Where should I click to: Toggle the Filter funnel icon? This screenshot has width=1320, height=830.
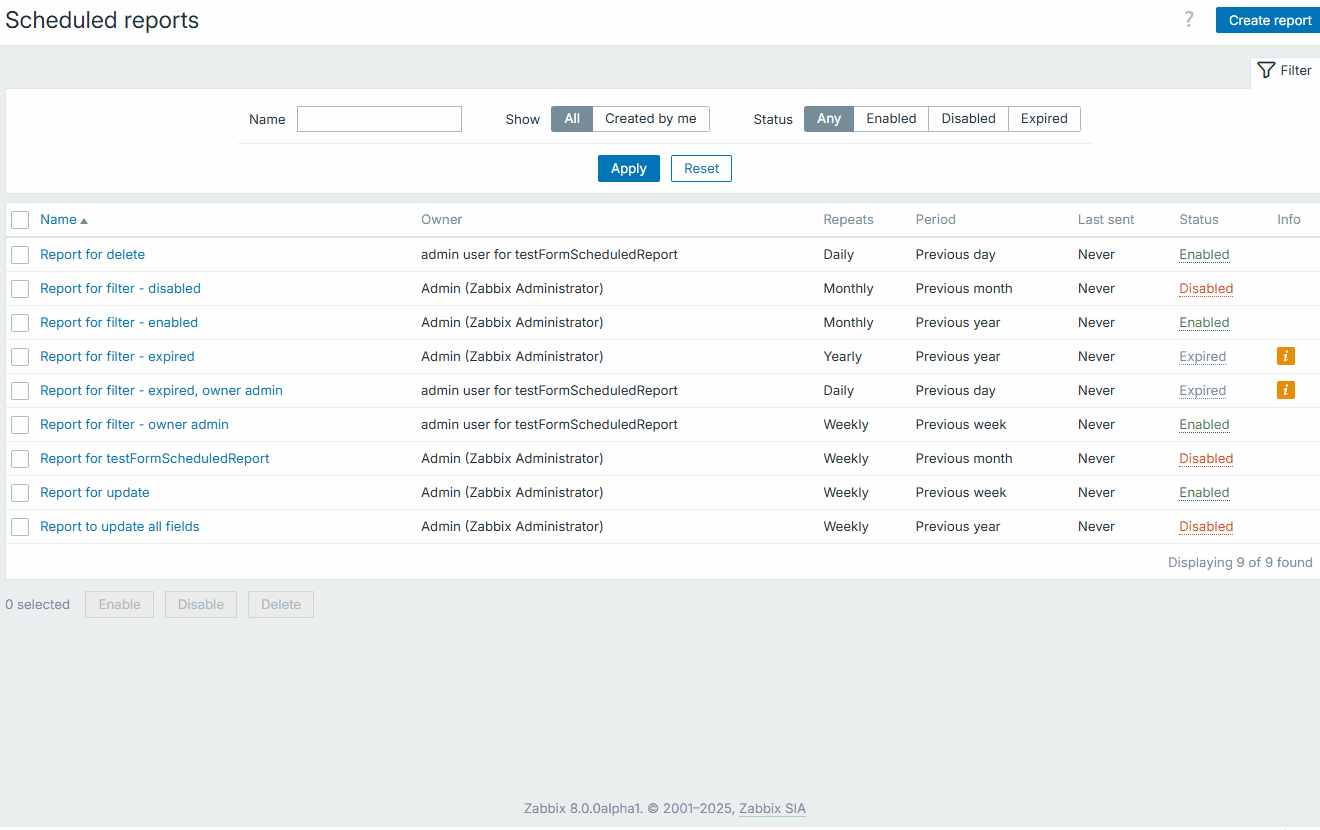pos(1267,70)
